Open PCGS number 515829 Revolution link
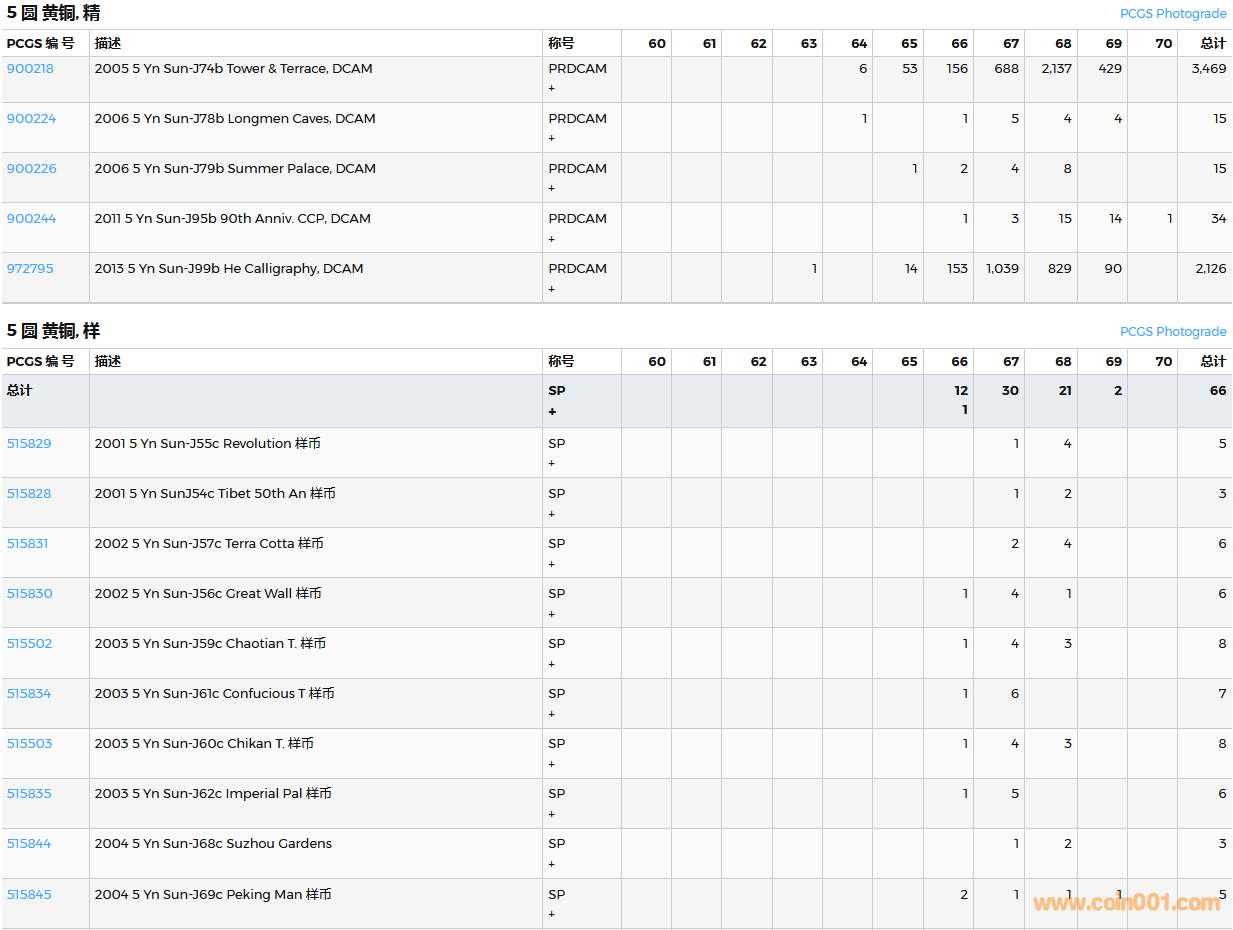The height and width of the screenshot is (930, 1233). pos(29,444)
